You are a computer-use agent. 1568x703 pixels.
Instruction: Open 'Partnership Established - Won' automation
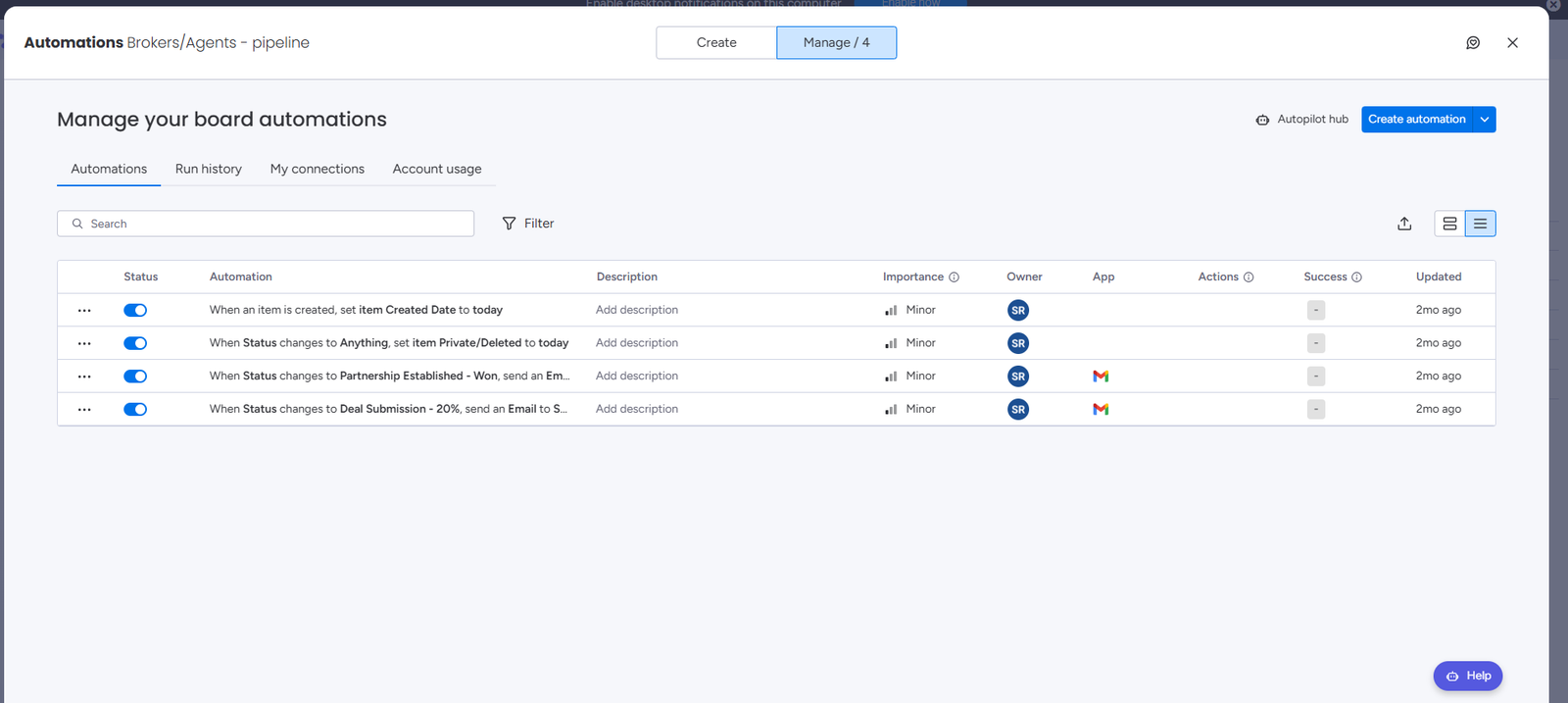[x=389, y=377]
